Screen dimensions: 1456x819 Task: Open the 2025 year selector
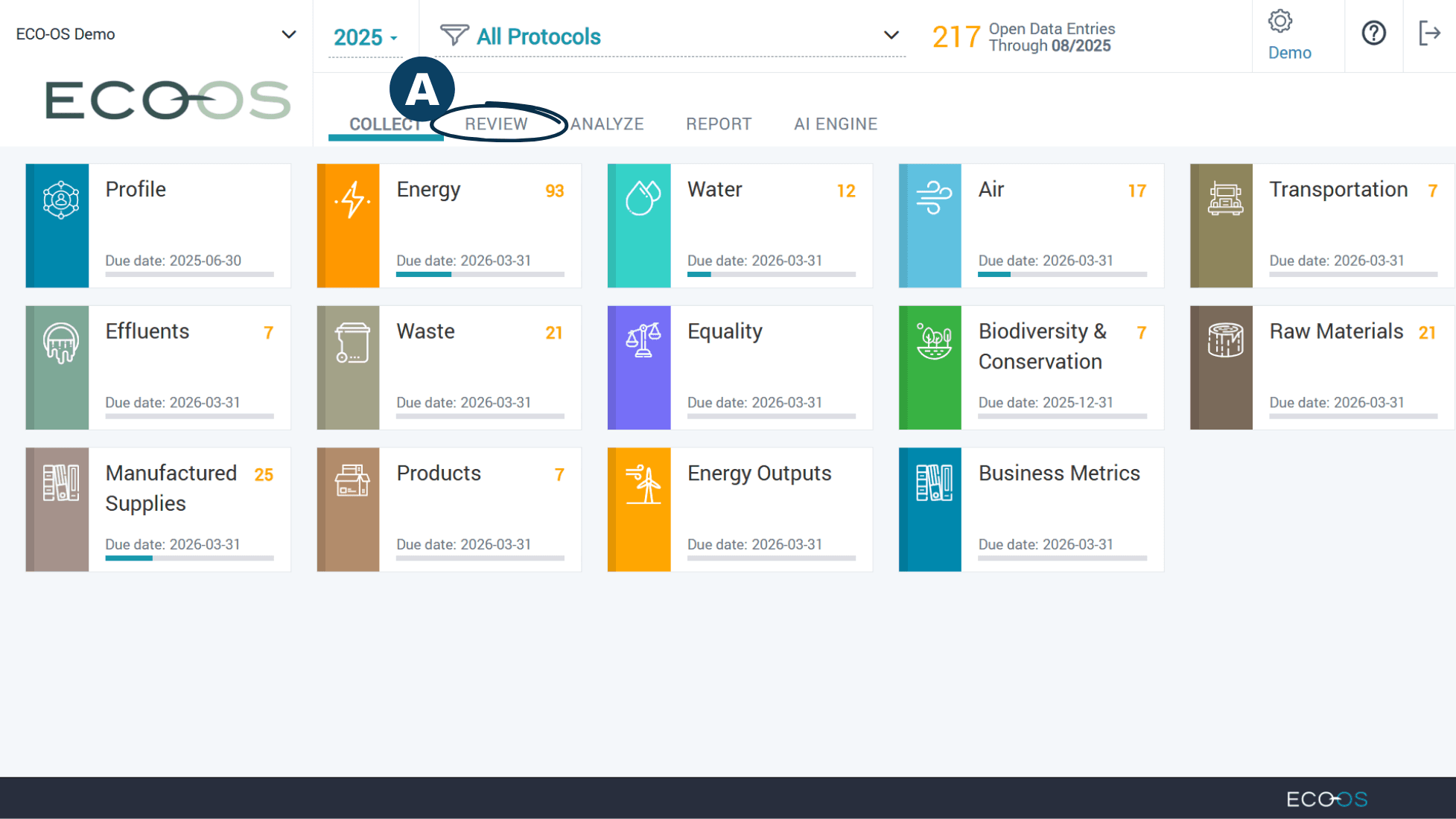(x=365, y=37)
